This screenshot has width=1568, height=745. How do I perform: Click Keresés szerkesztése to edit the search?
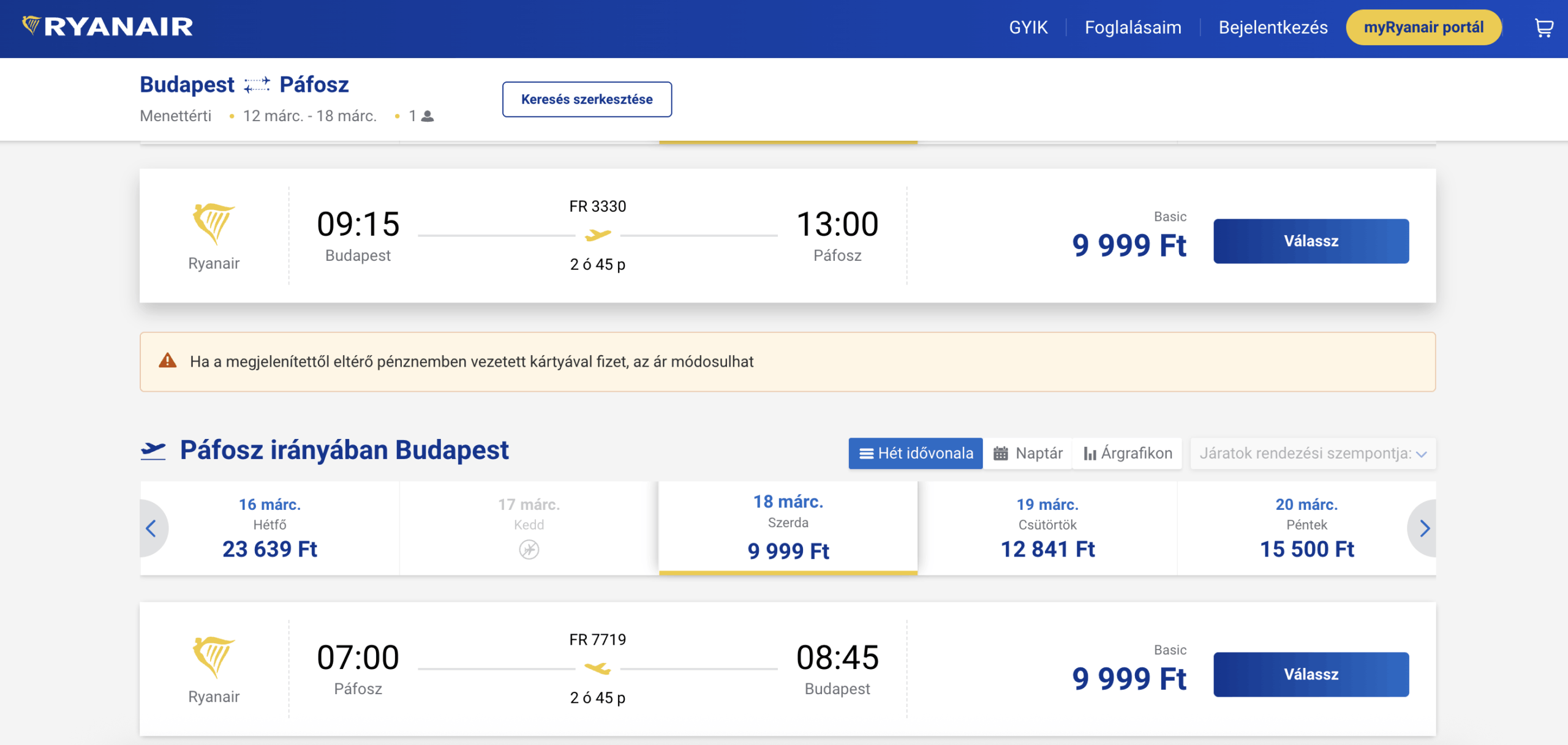(586, 99)
